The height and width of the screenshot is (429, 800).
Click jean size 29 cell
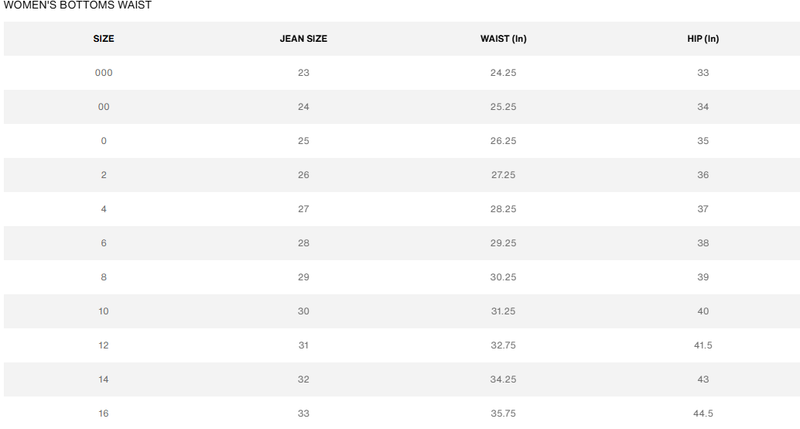click(x=303, y=277)
